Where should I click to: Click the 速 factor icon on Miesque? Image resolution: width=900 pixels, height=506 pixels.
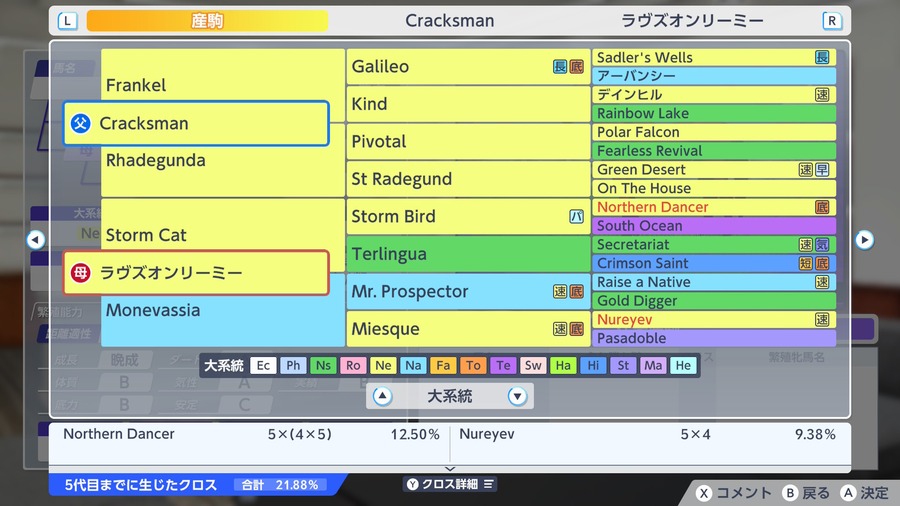coord(560,329)
